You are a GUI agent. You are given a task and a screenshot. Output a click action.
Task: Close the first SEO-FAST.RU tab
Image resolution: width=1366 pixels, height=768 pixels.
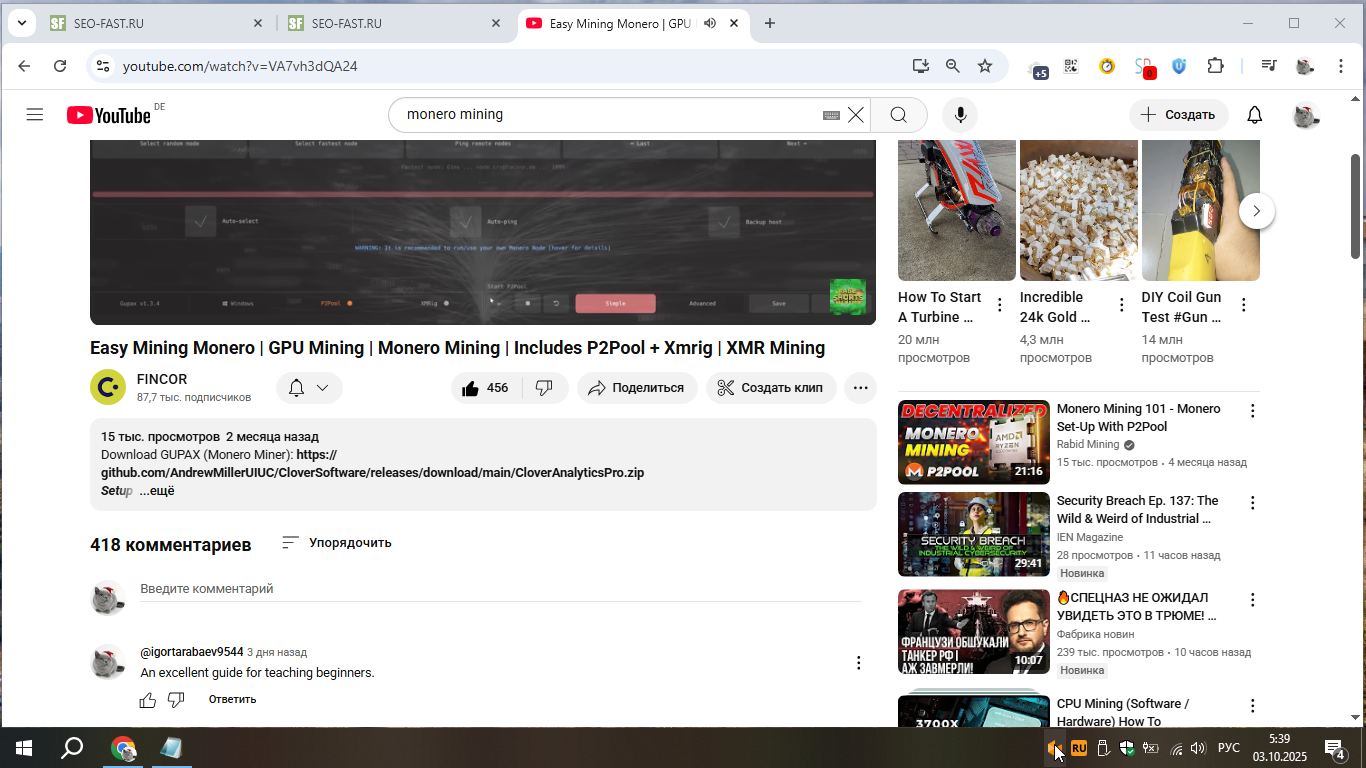[x=258, y=23]
